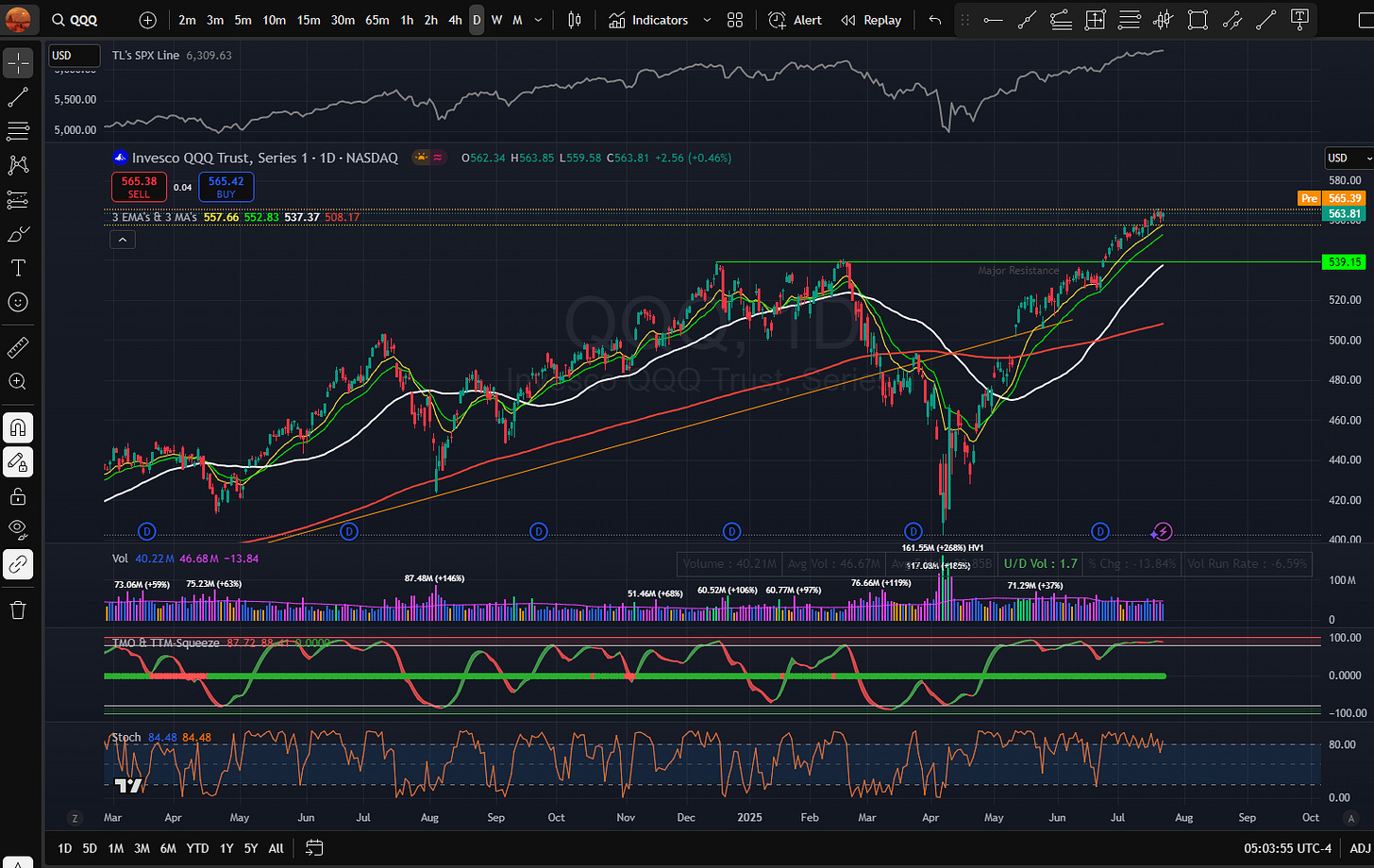
Task: Toggle drawing sync link button
Action: pos(18,564)
